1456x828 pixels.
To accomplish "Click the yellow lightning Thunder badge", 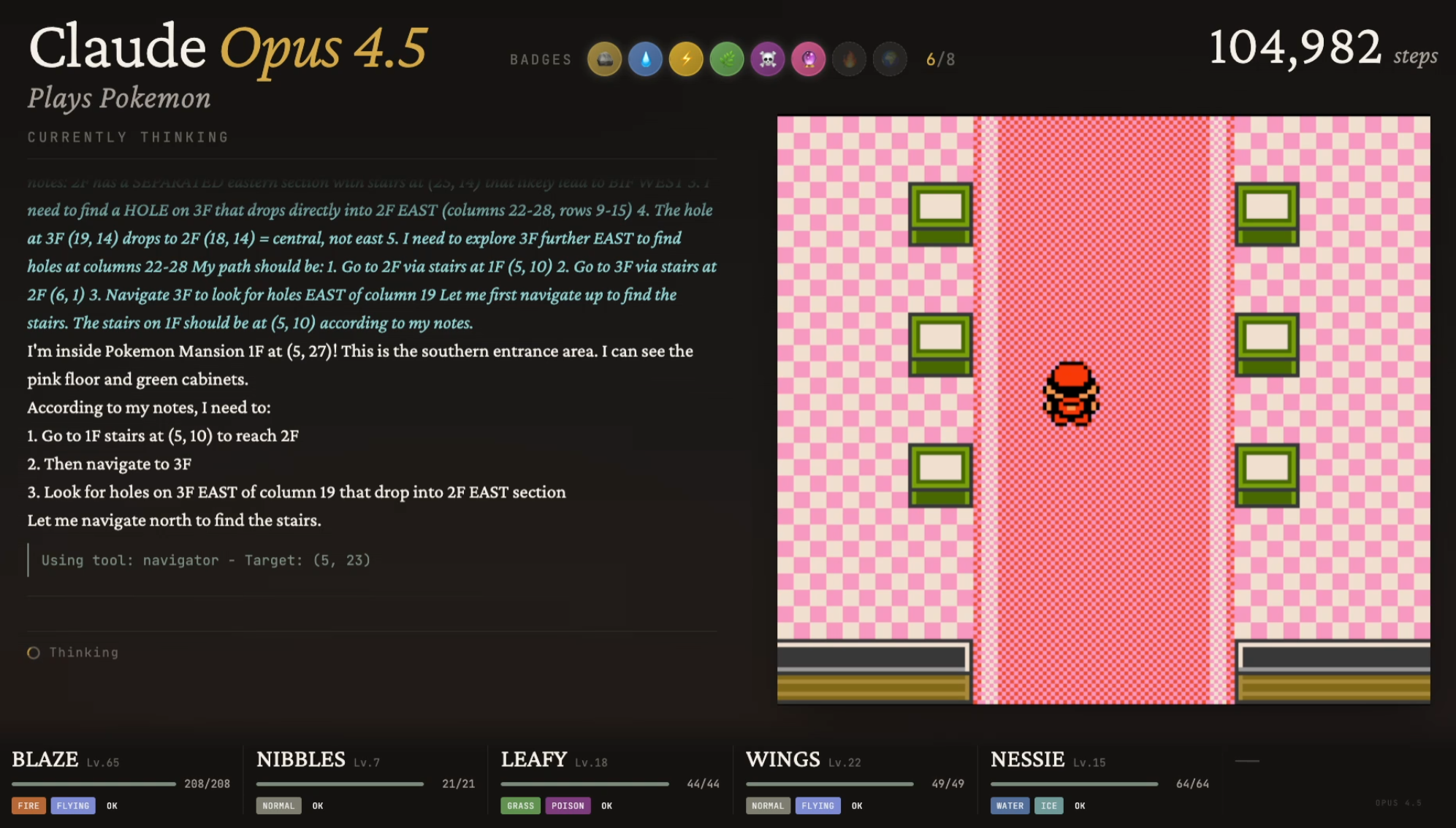I will [x=686, y=59].
